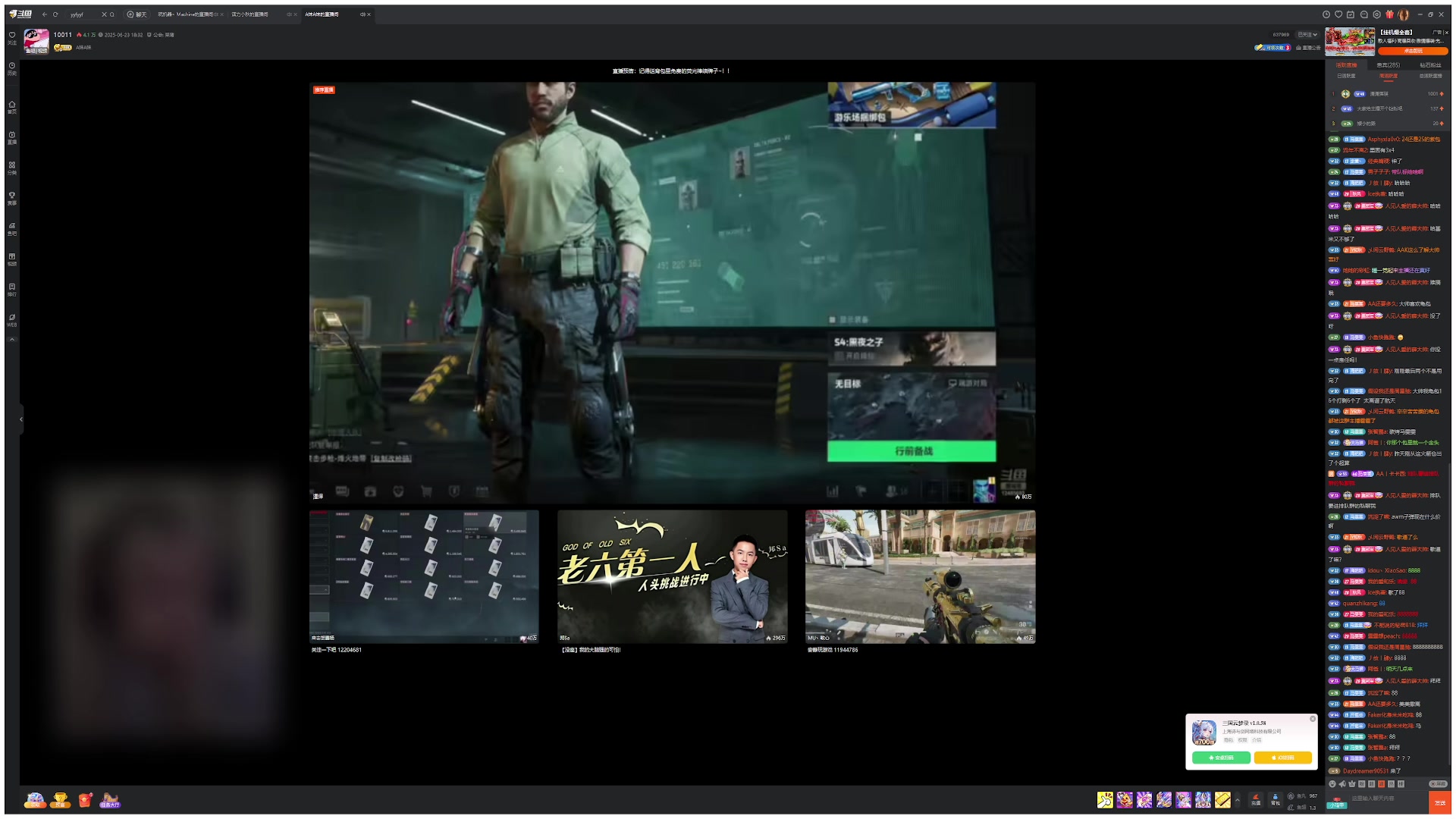
Task: Open 分类 categories grid in left sidebar
Action: [11, 168]
